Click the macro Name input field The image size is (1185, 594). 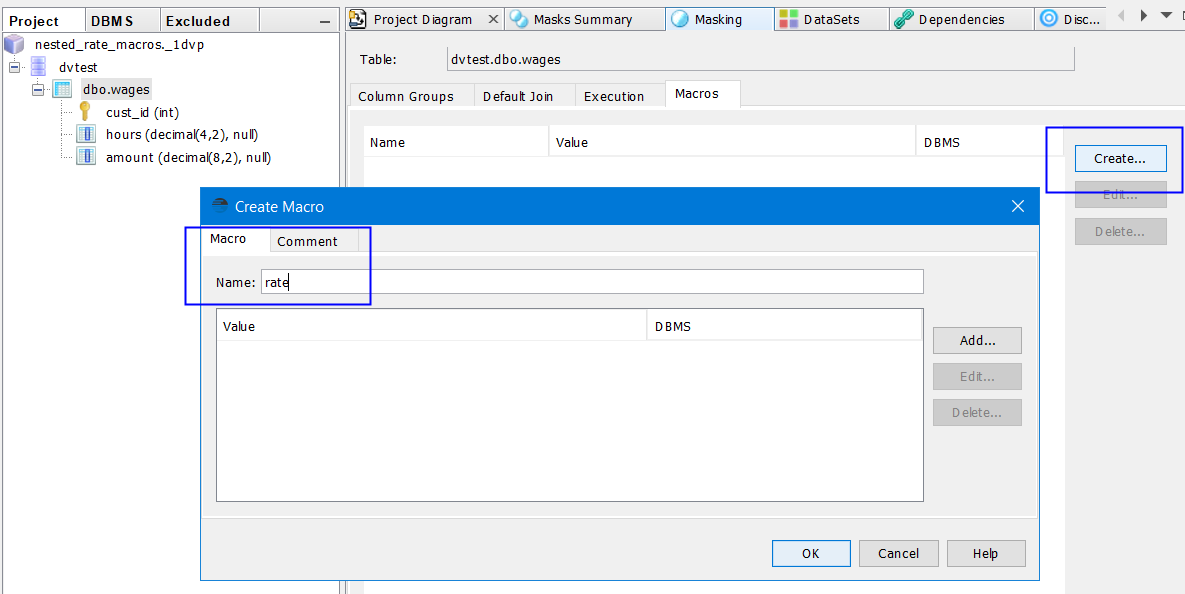[x=592, y=282]
